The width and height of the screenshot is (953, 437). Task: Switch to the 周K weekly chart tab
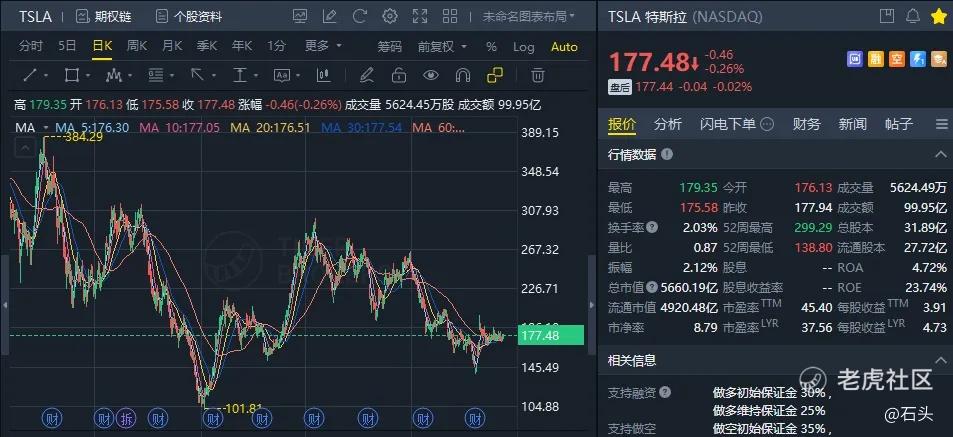(137, 46)
